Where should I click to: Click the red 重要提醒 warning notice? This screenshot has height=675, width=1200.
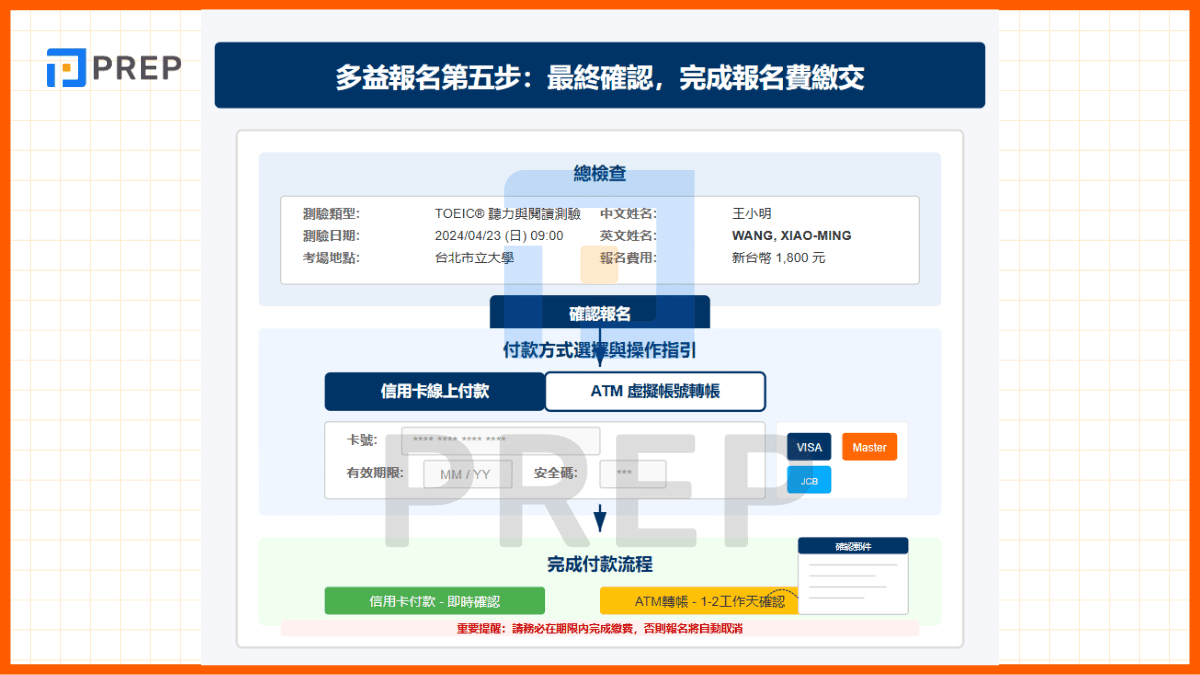pyautogui.click(x=600, y=634)
